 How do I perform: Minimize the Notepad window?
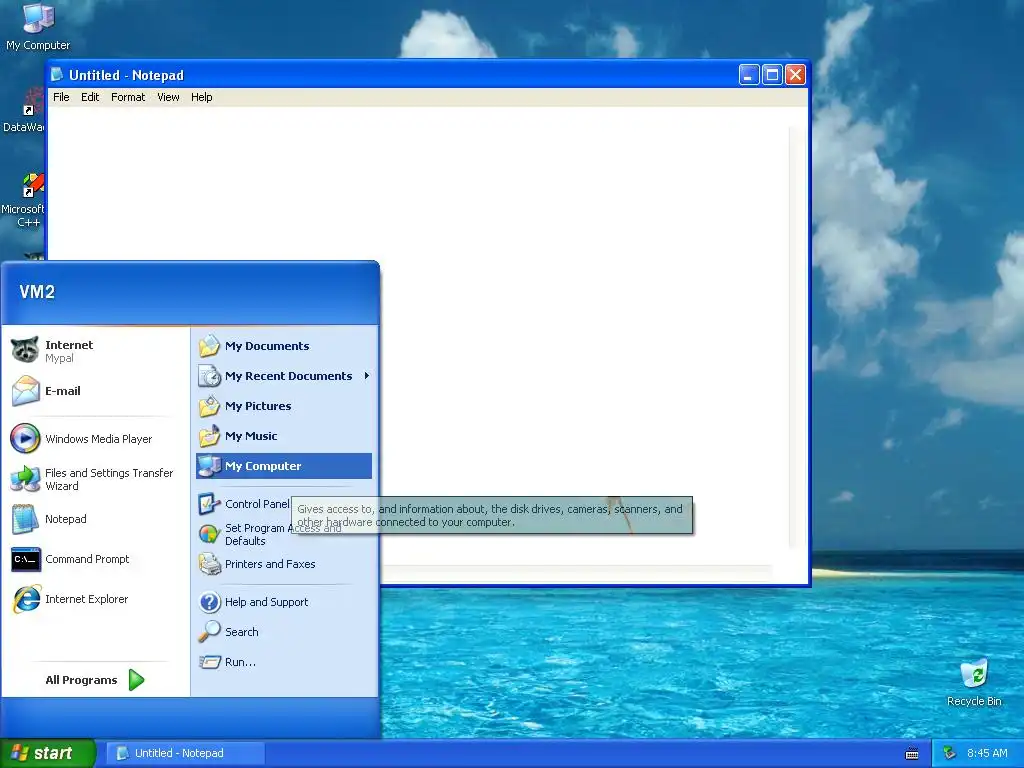point(749,74)
